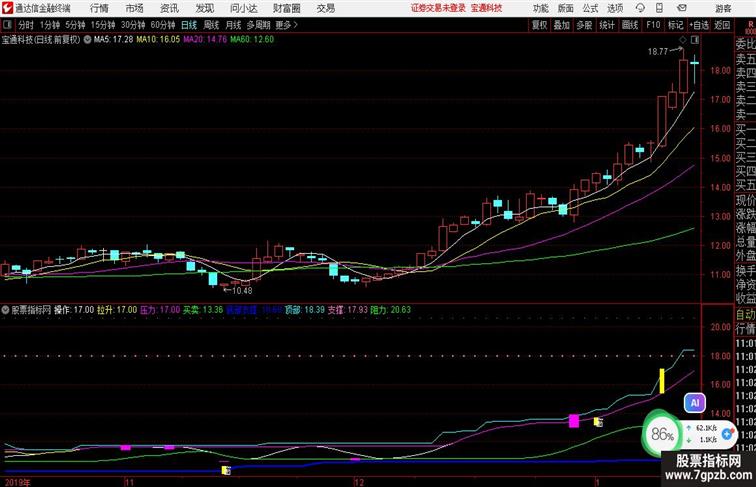The height and width of the screenshot is (487, 756).
Task: Switch to the 分时 period tab
Action: 26,25
